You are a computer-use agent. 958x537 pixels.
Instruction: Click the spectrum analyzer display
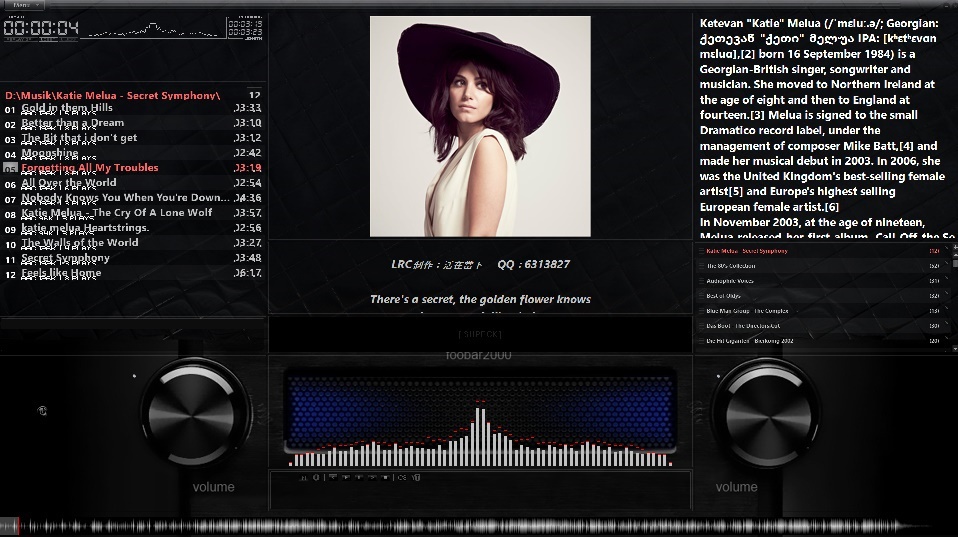point(481,418)
